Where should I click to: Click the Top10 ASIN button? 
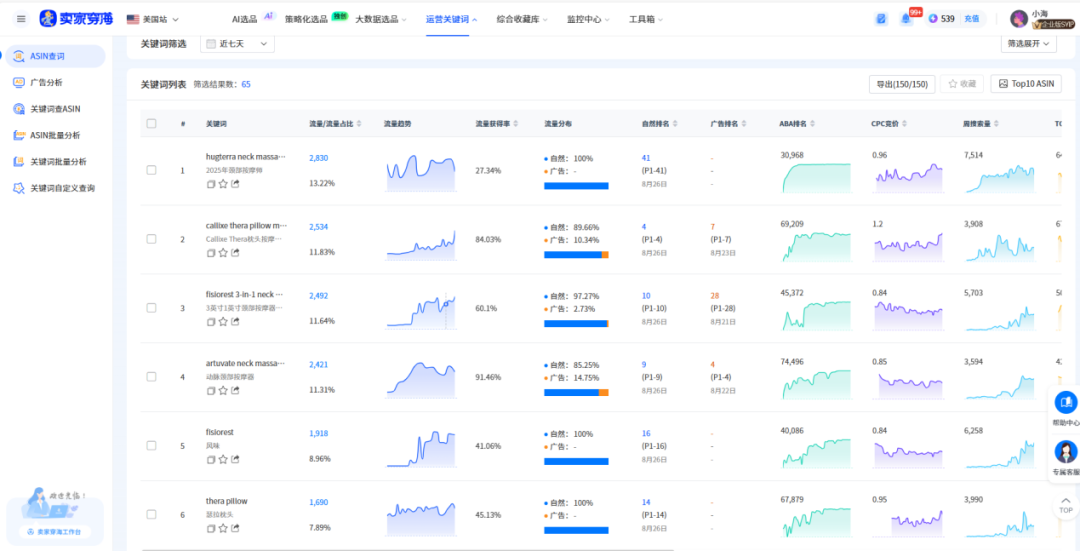pos(1025,85)
